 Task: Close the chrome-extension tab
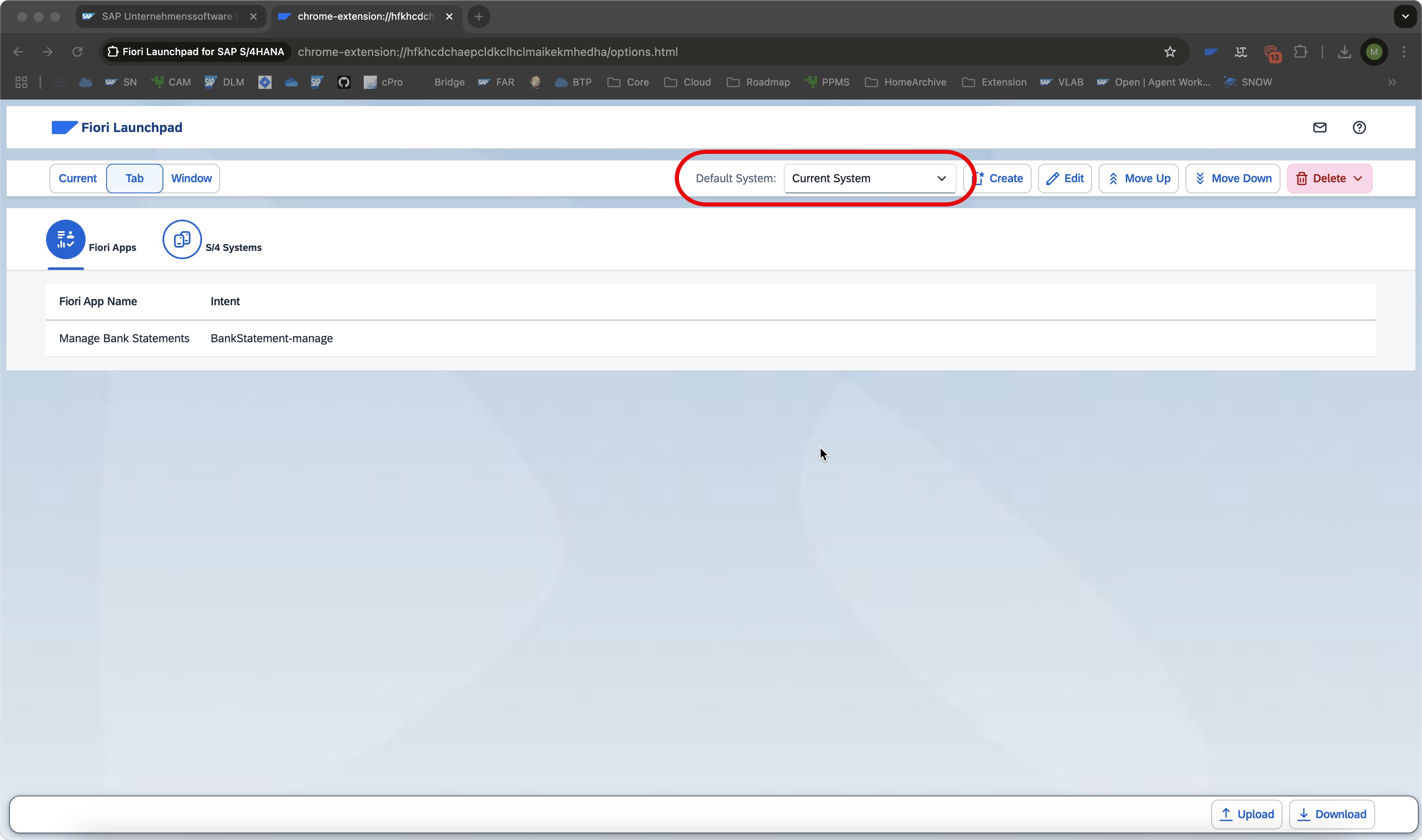[449, 16]
